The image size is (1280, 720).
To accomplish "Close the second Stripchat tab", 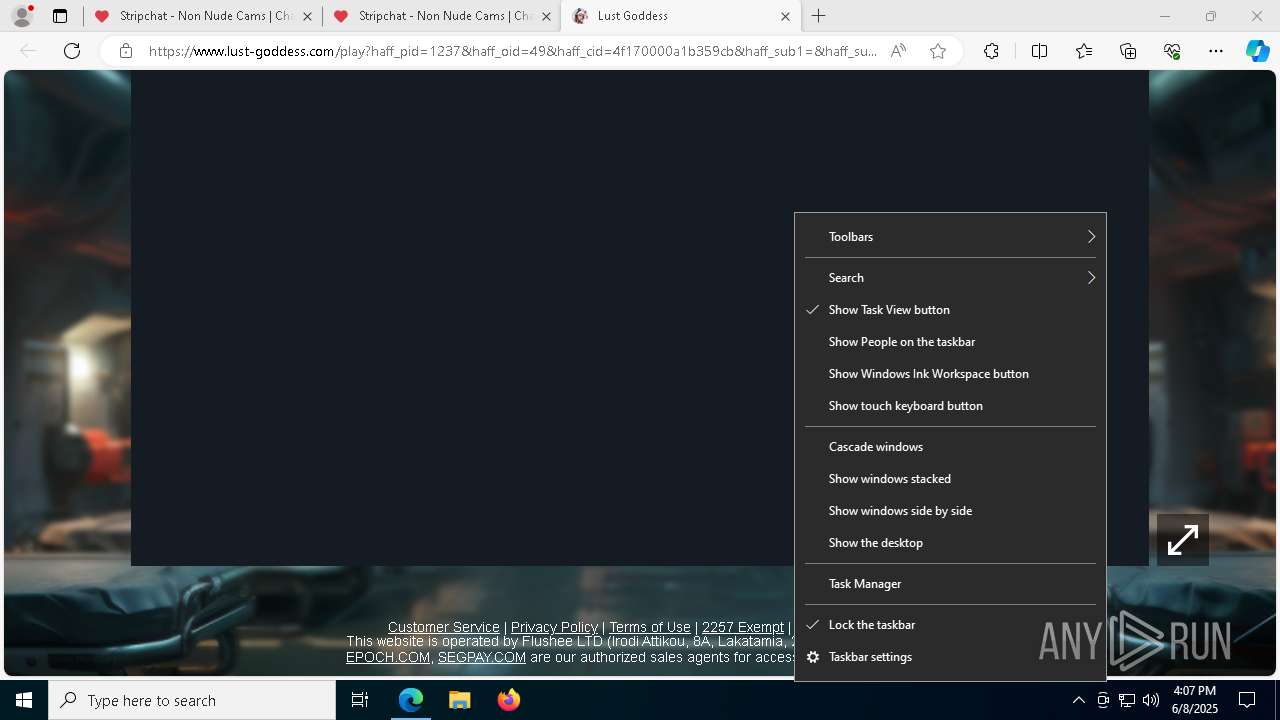I will (x=546, y=16).
